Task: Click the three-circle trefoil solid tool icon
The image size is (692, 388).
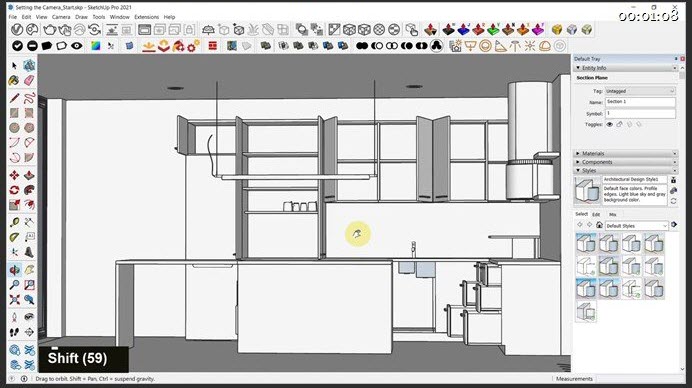Action: (436, 45)
